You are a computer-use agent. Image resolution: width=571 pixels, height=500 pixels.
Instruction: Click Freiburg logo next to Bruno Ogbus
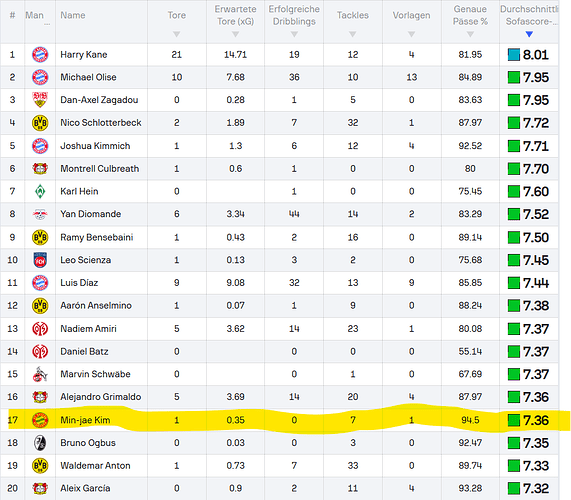point(40,443)
